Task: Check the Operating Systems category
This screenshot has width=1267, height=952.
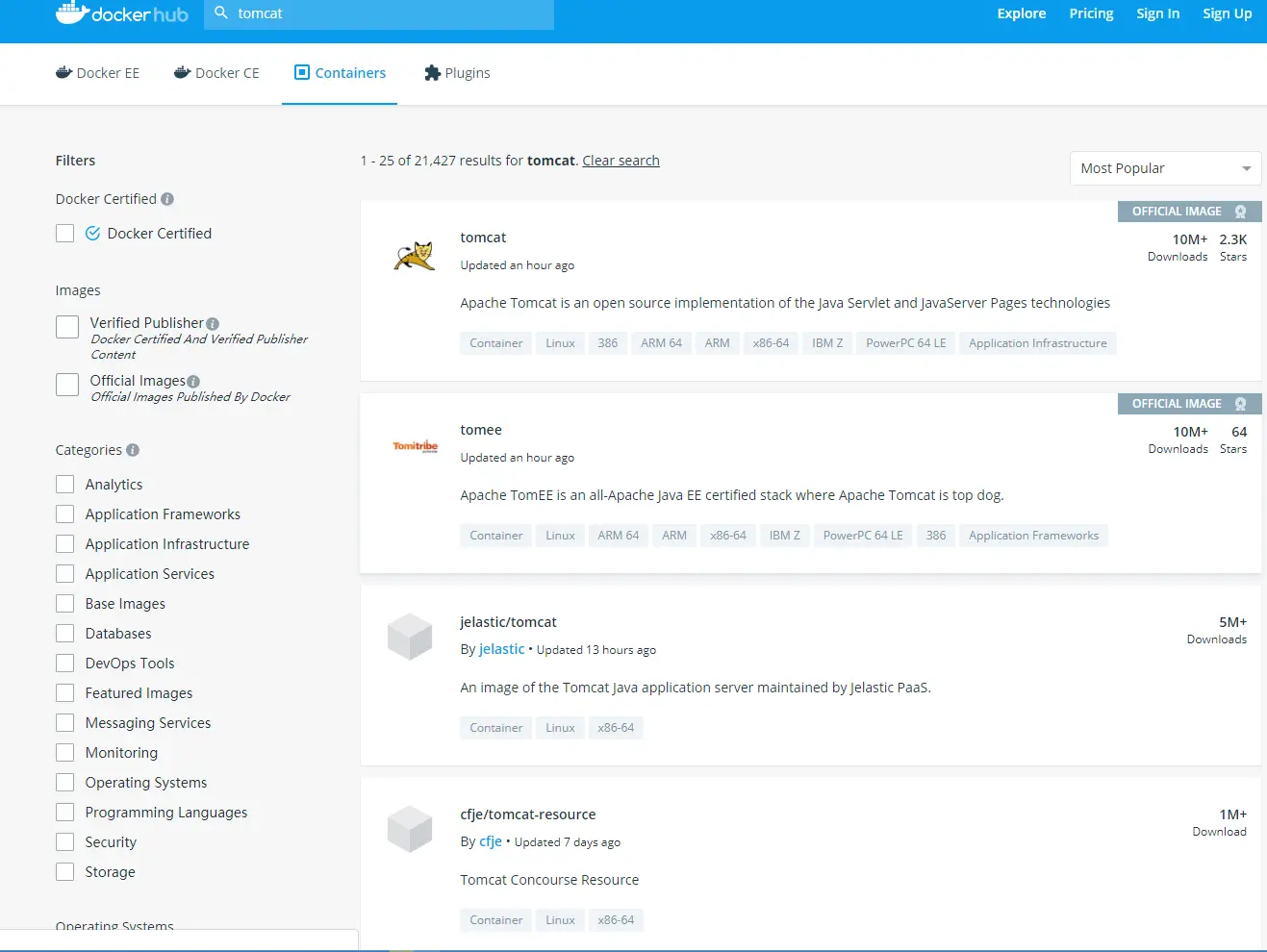Action: pos(65,783)
